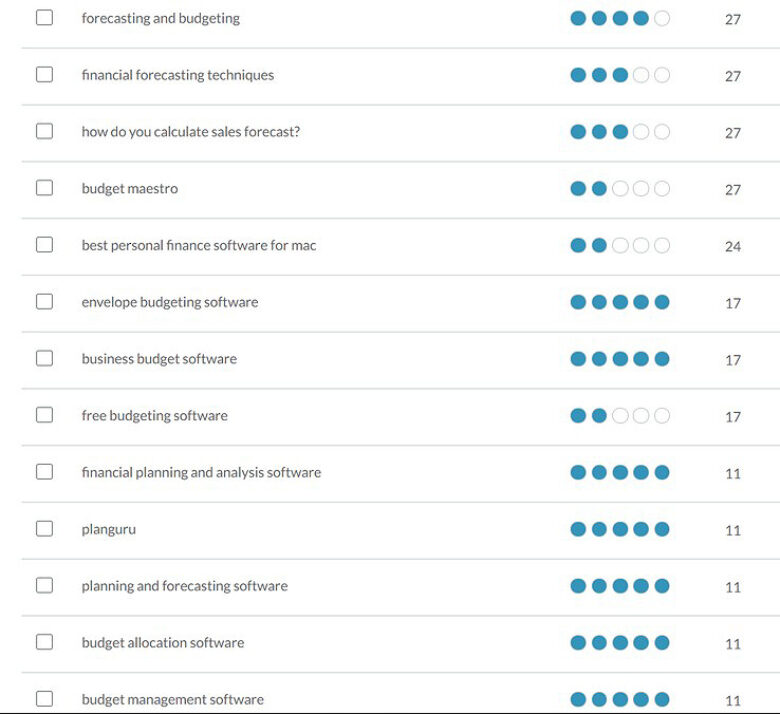Select 'best personal finance software for mac' checkbox
Viewport: 780px width, 714px height.
[44, 244]
